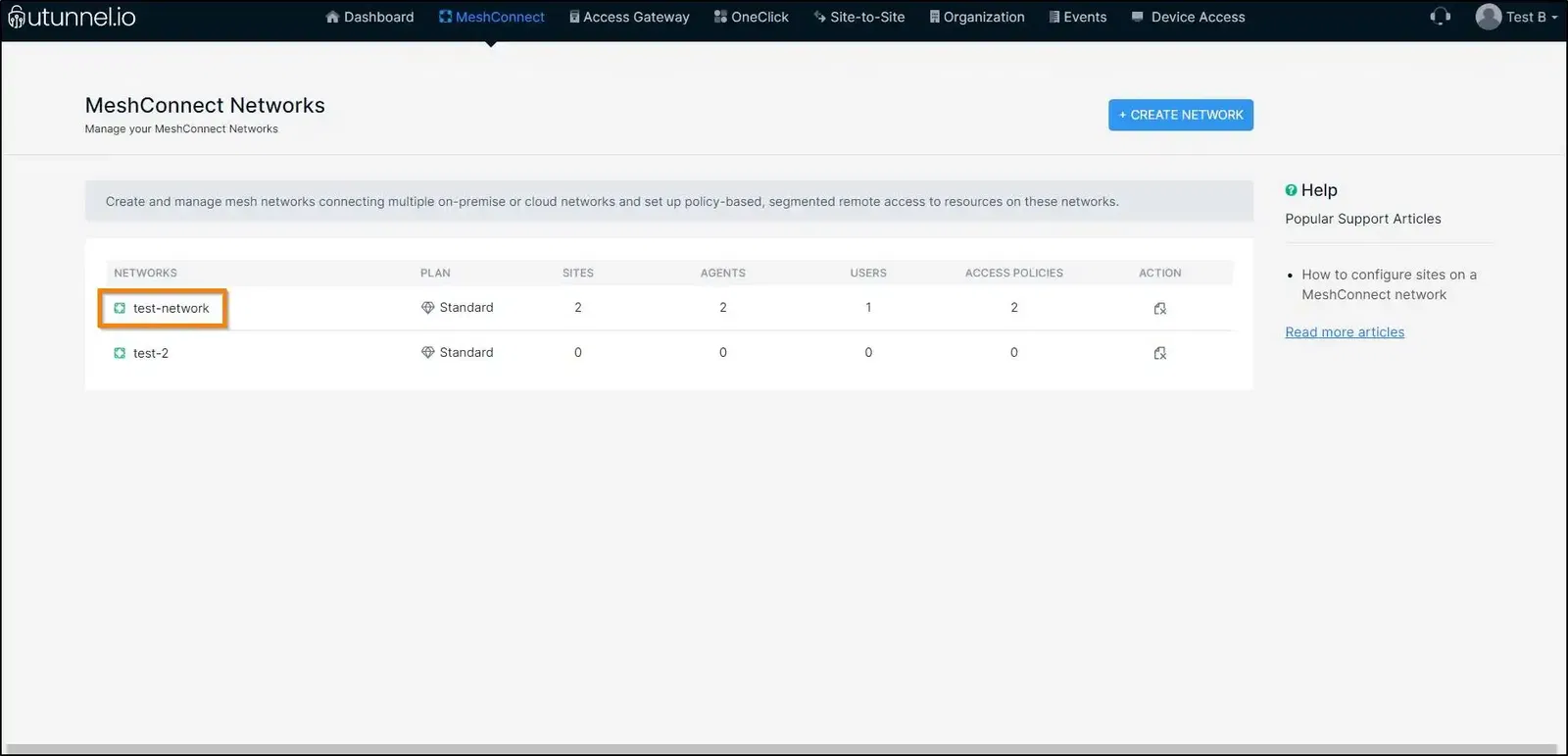Click the Site-to-Site arrows icon
Viewport: 1568px width, 756px height.
[820, 17]
